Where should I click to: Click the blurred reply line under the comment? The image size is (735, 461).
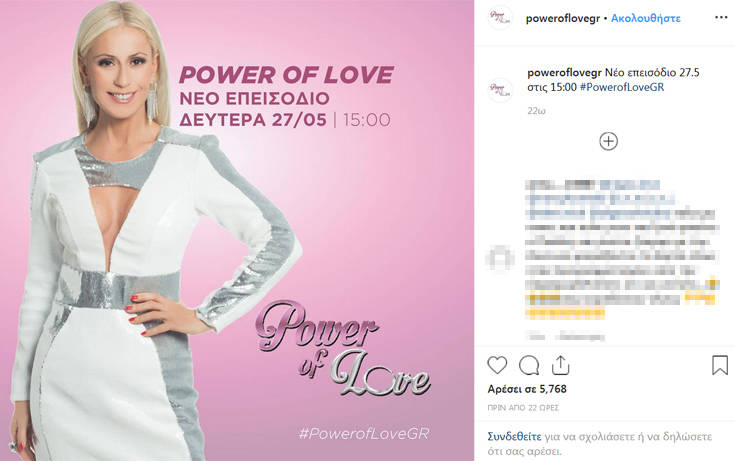566,336
